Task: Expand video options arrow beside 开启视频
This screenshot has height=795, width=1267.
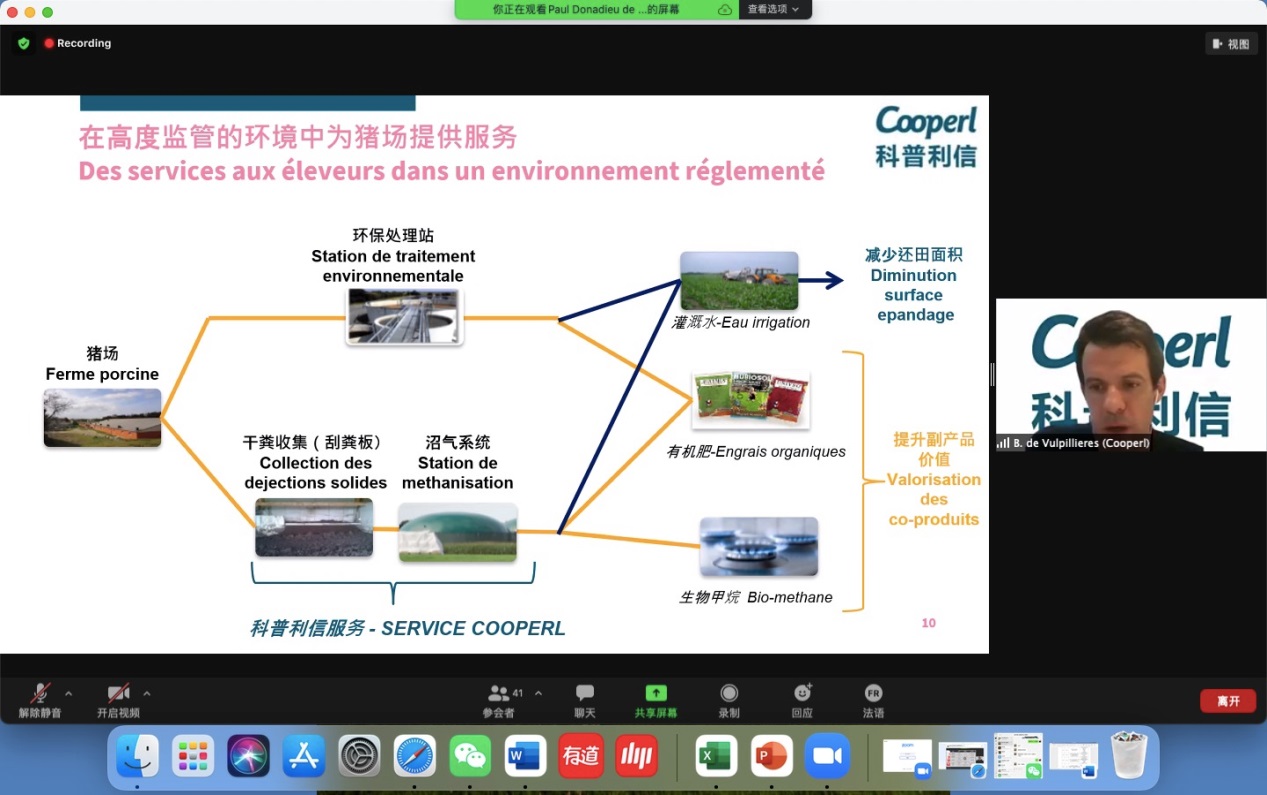Action: tap(147, 693)
